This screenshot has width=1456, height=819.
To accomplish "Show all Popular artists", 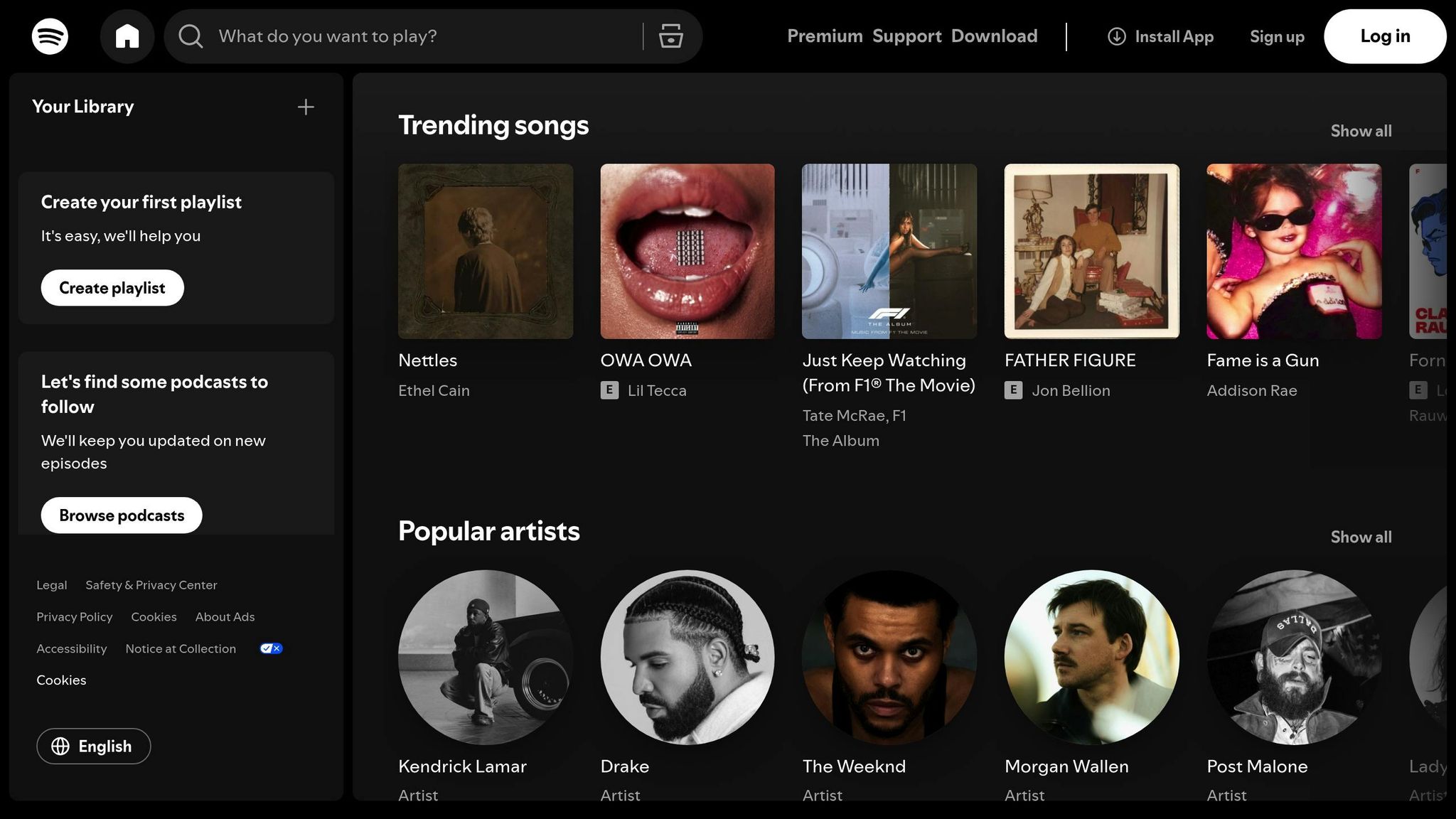I will pyautogui.click(x=1361, y=537).
